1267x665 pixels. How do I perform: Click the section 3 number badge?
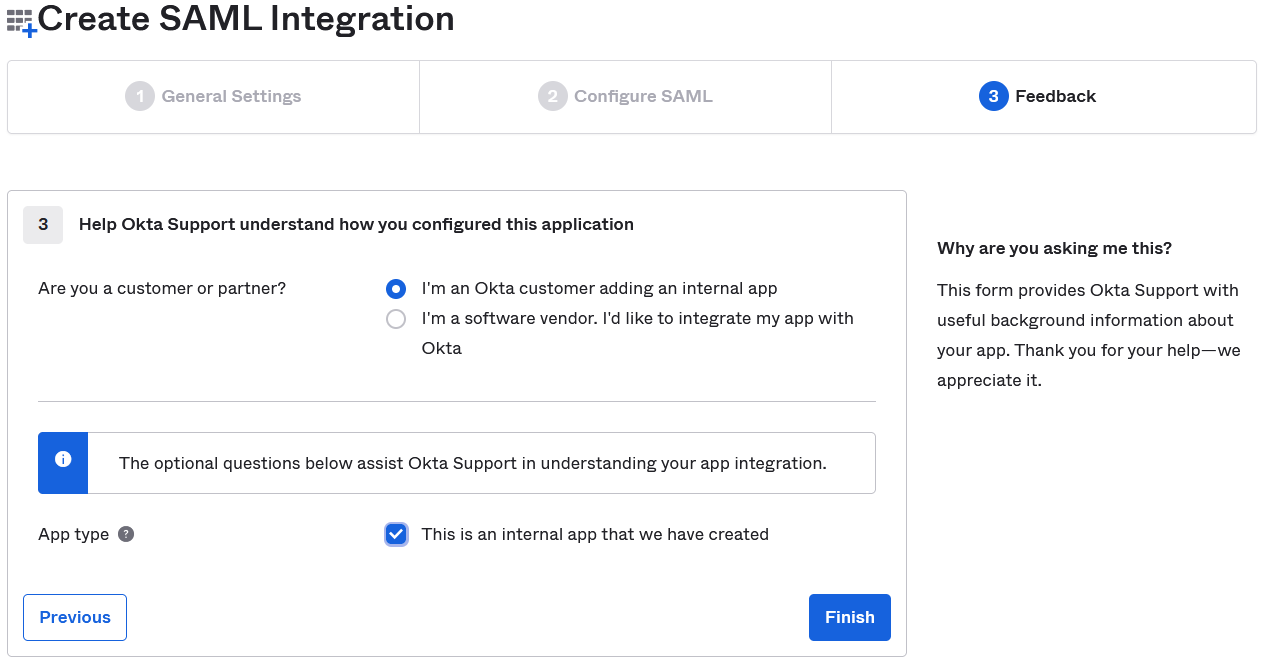(x=43, y=225)
